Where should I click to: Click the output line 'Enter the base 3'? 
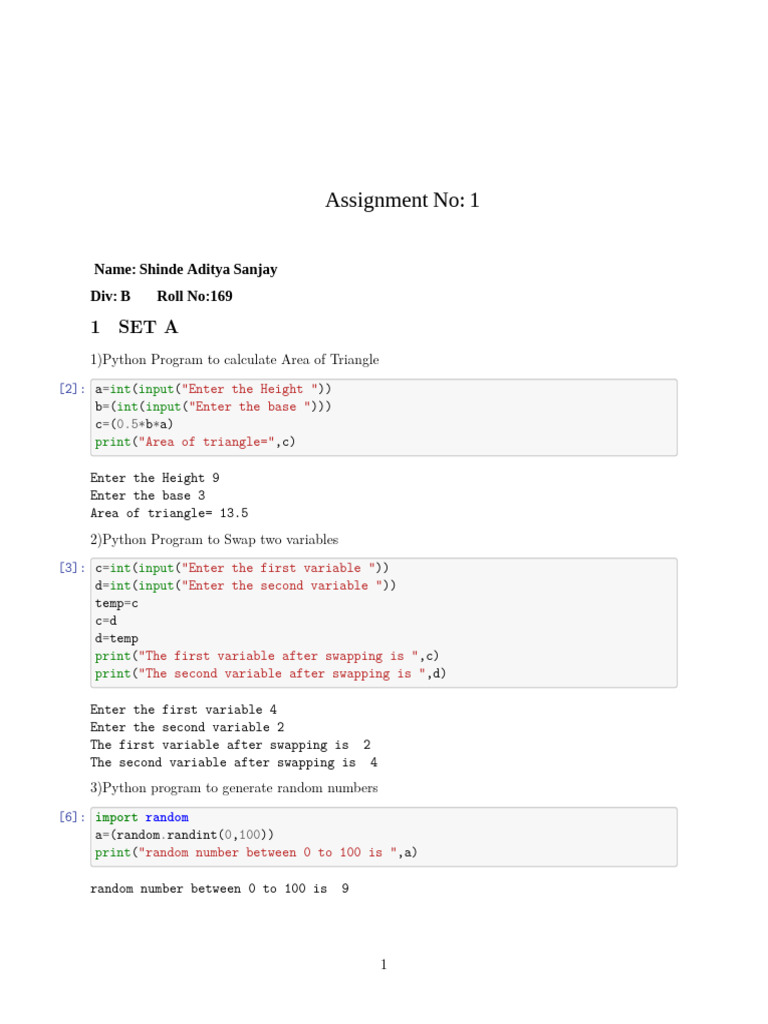coord(148,496)
